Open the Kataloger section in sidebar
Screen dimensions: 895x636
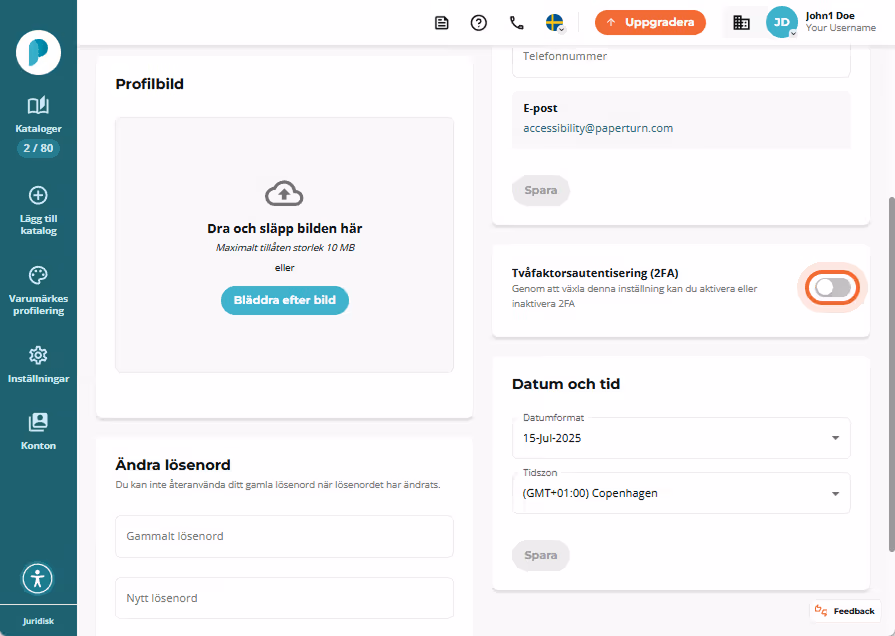click(38, 116)
